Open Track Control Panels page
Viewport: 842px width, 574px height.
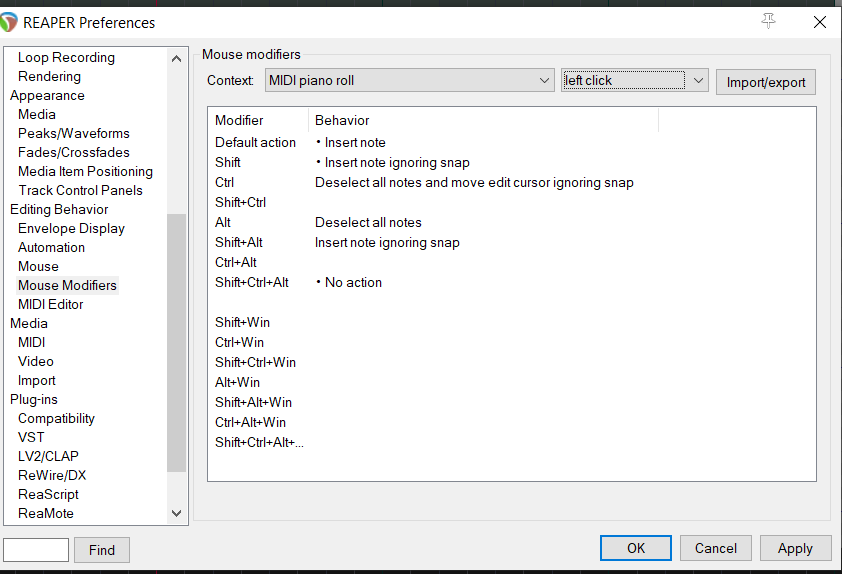pos(81,191)
